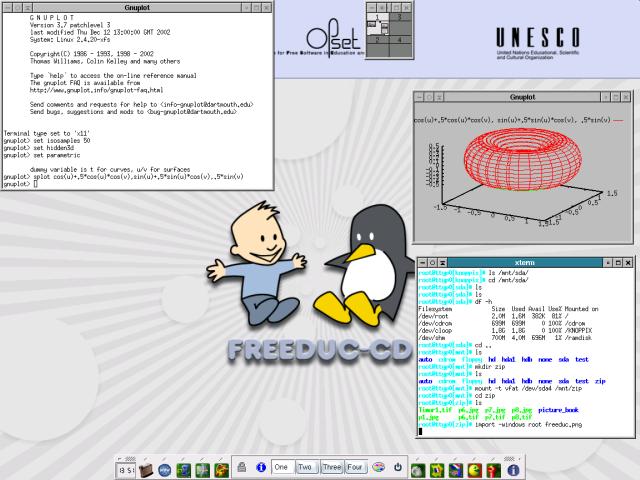Select desktop 2 in the floating pager window
Viewport: 640px width, 480px height.
point(378,46)
